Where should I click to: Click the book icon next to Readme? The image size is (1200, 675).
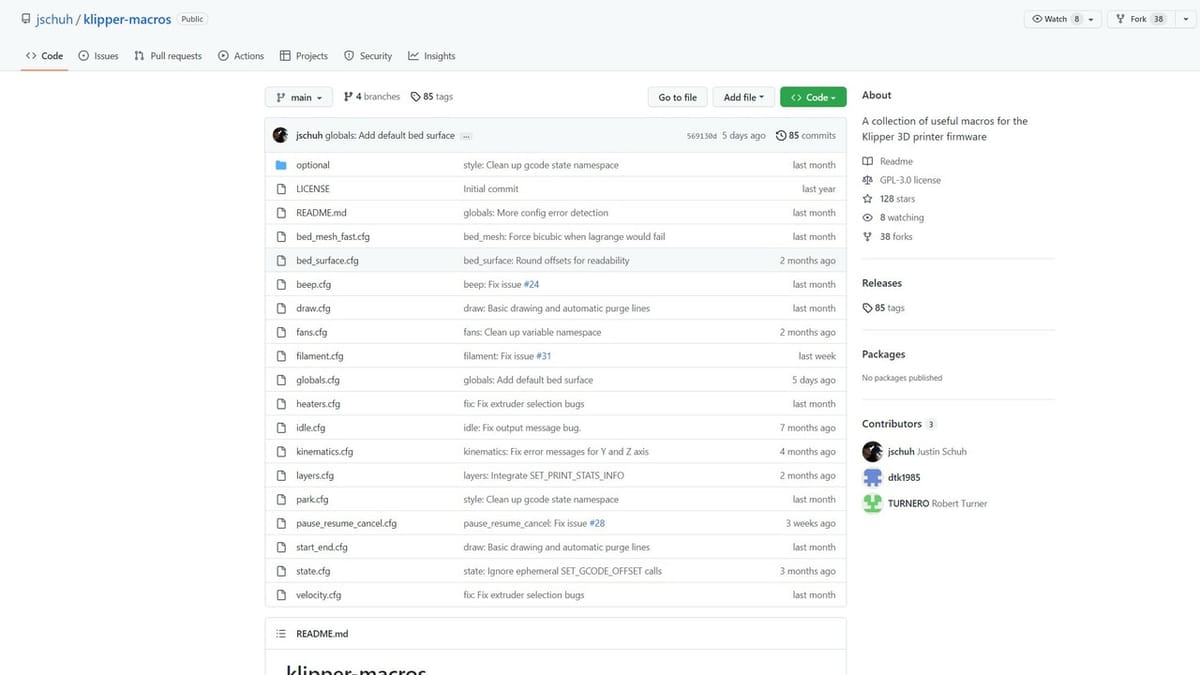pos(867,161)
